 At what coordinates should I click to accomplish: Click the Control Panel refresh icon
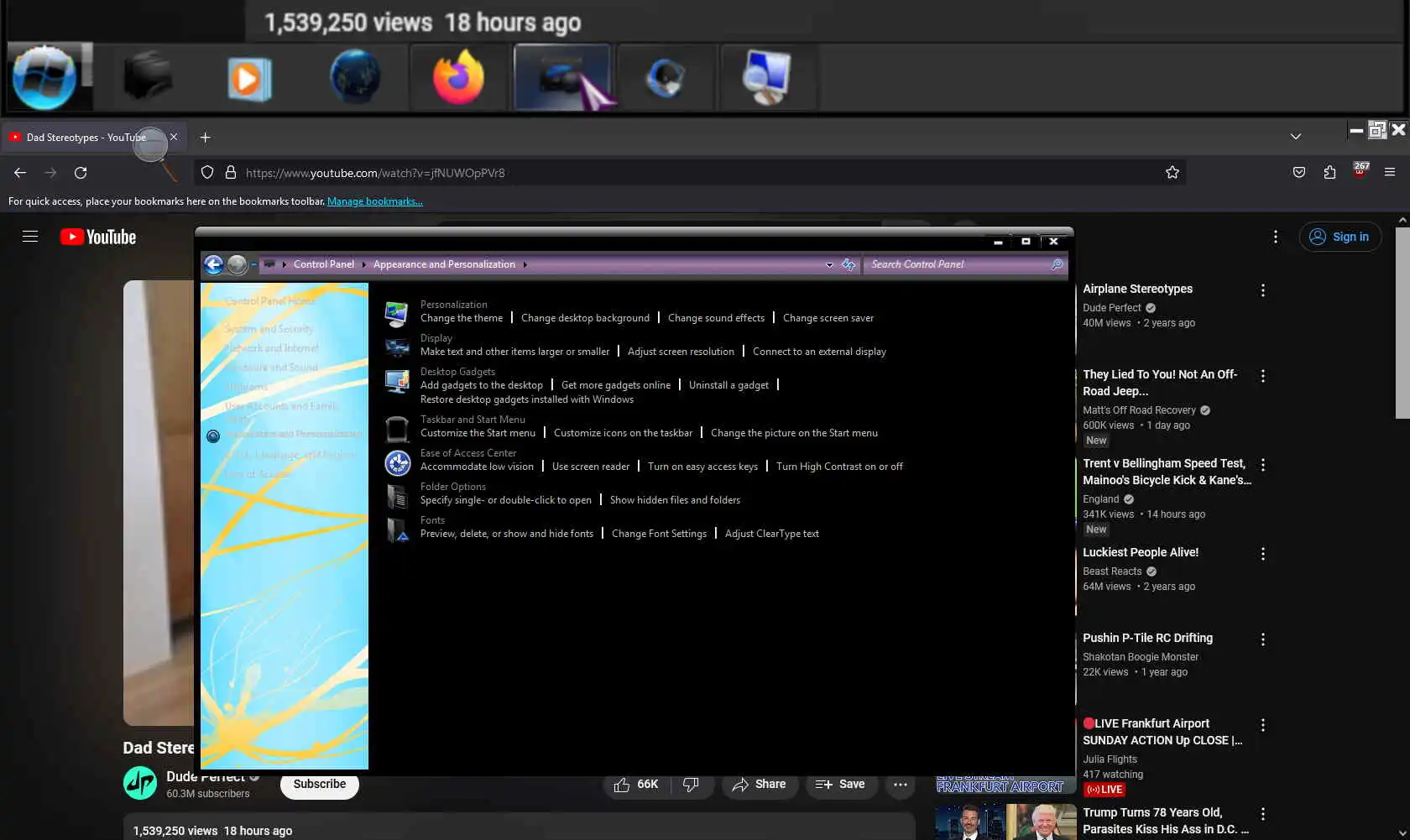point(849,264)
